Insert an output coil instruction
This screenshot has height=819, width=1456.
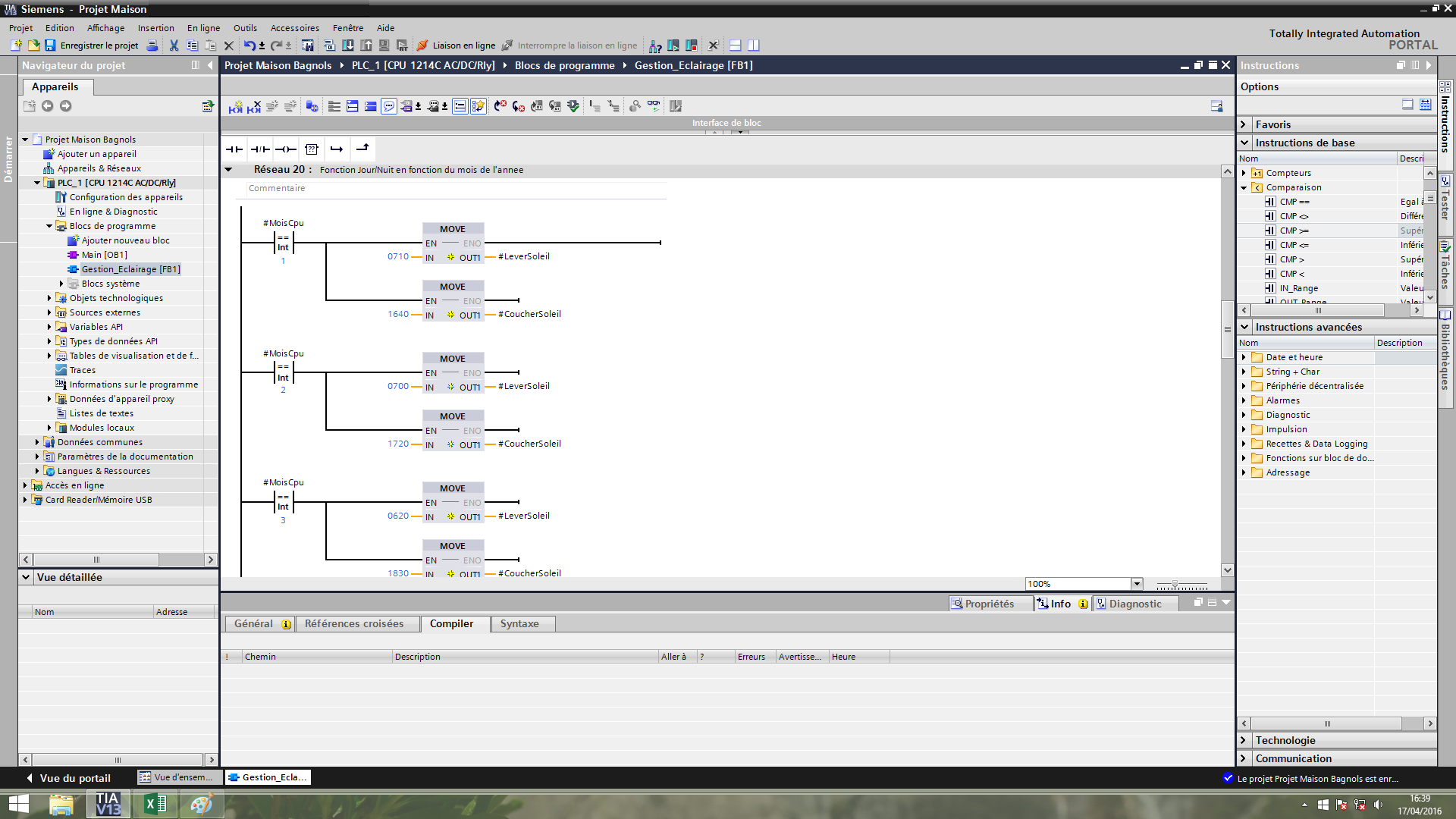click(x=286, y=149)
